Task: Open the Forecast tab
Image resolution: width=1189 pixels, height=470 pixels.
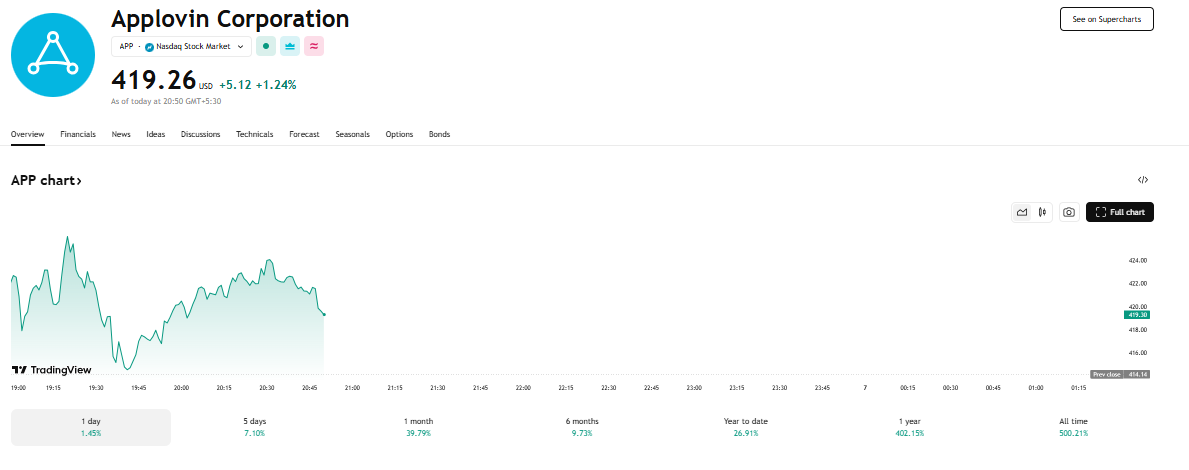Action: (x=304, y=134)
